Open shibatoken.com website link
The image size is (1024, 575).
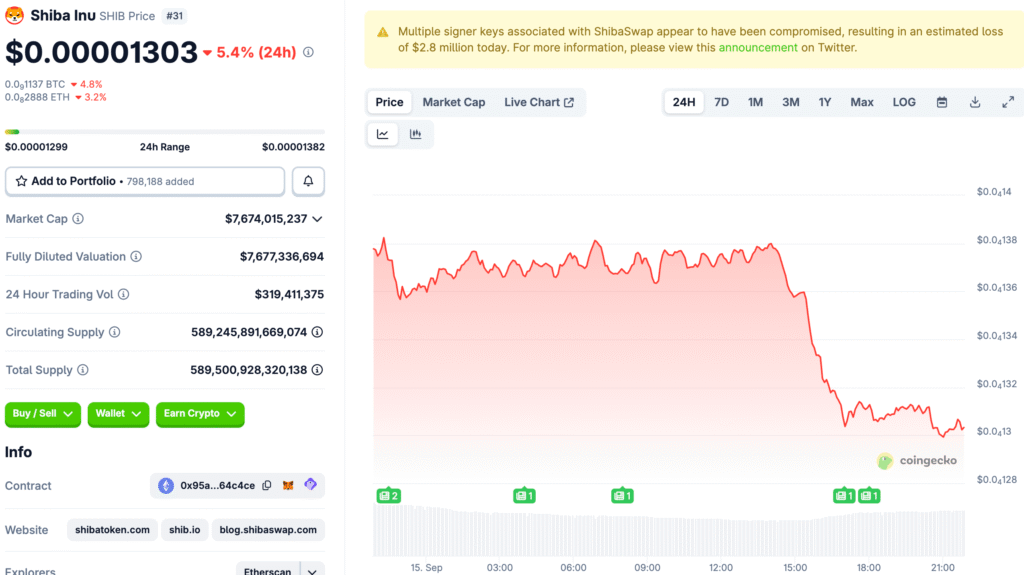point(112,530)
